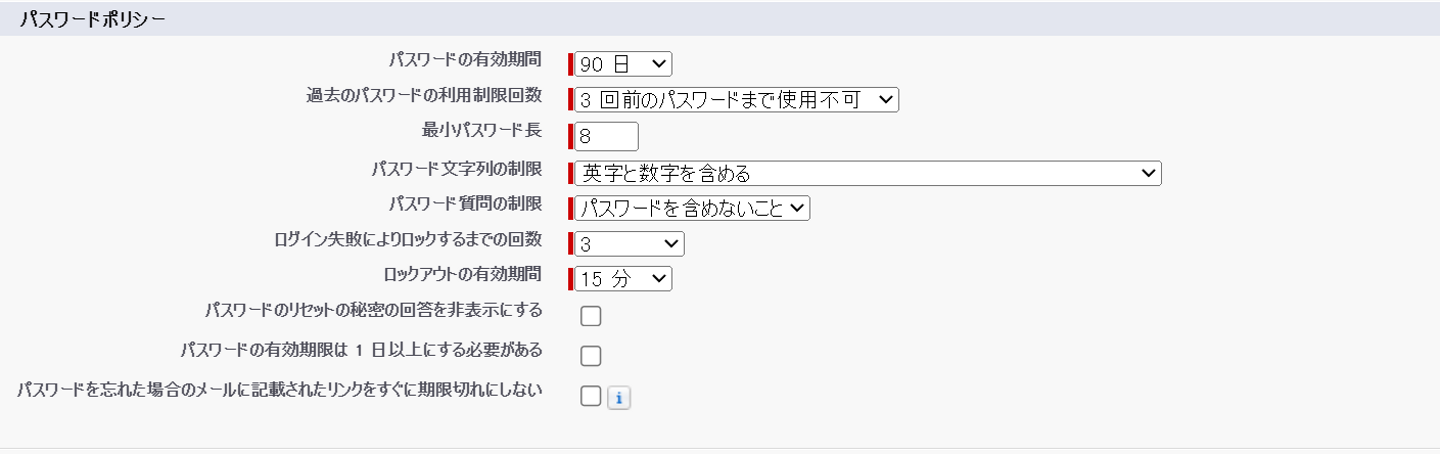This screenshot has width=1440, height=454.
Task: Tick checkbox for not expiring forgot-password link
Action: [591, 397]
